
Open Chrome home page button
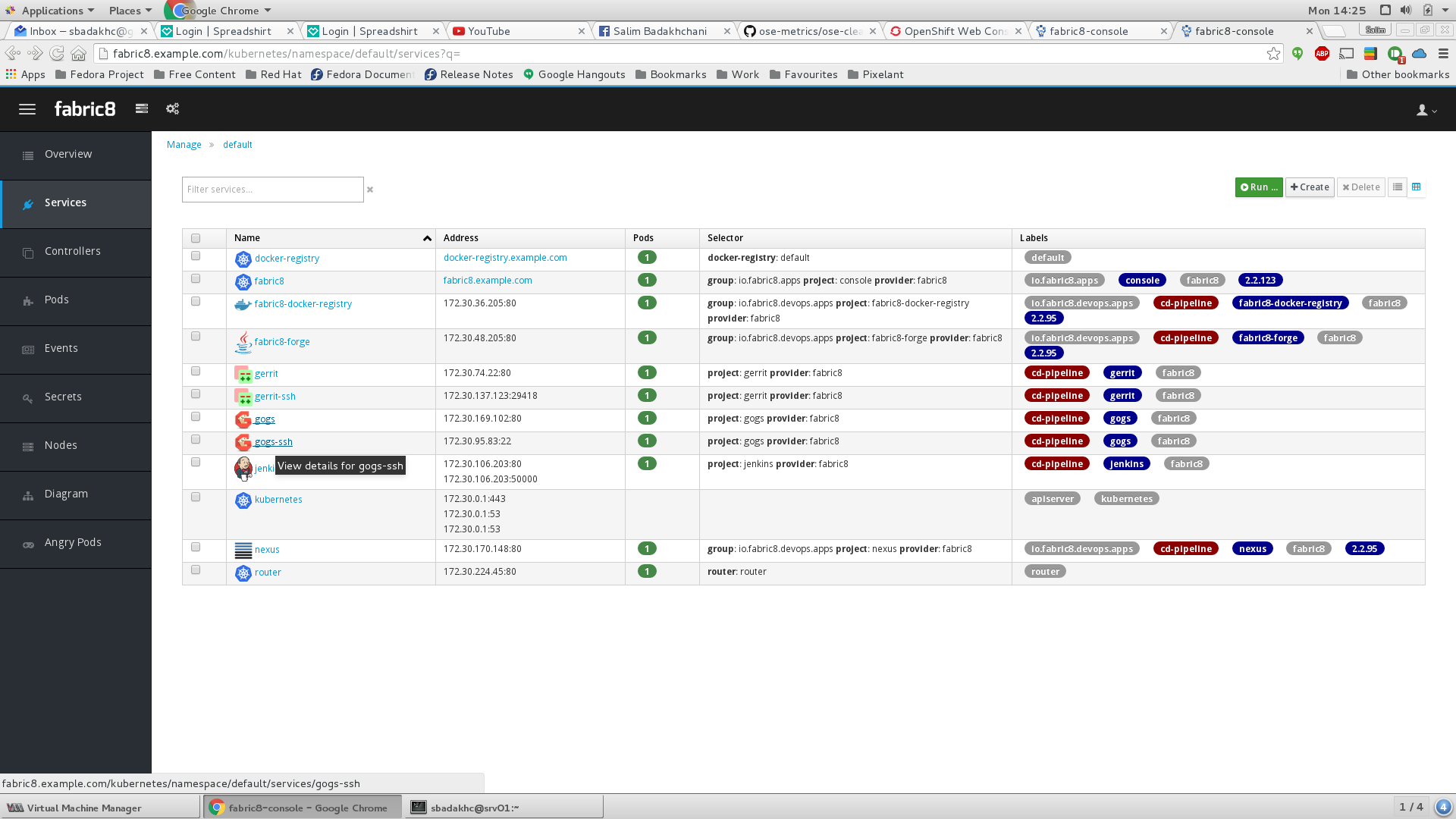(79, 54)
